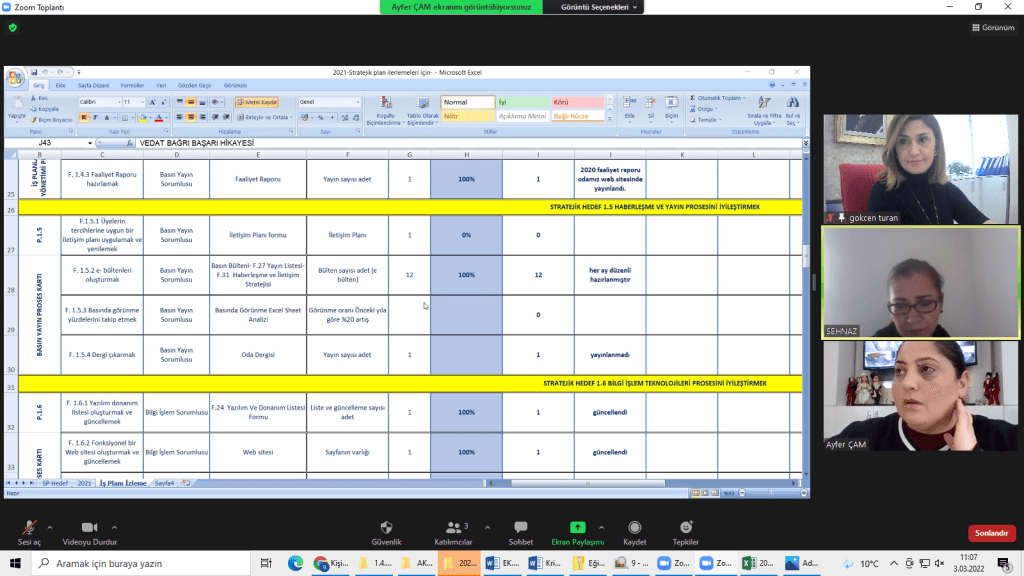Open the Tepkiler reactions menu

(x=685, y=528)
